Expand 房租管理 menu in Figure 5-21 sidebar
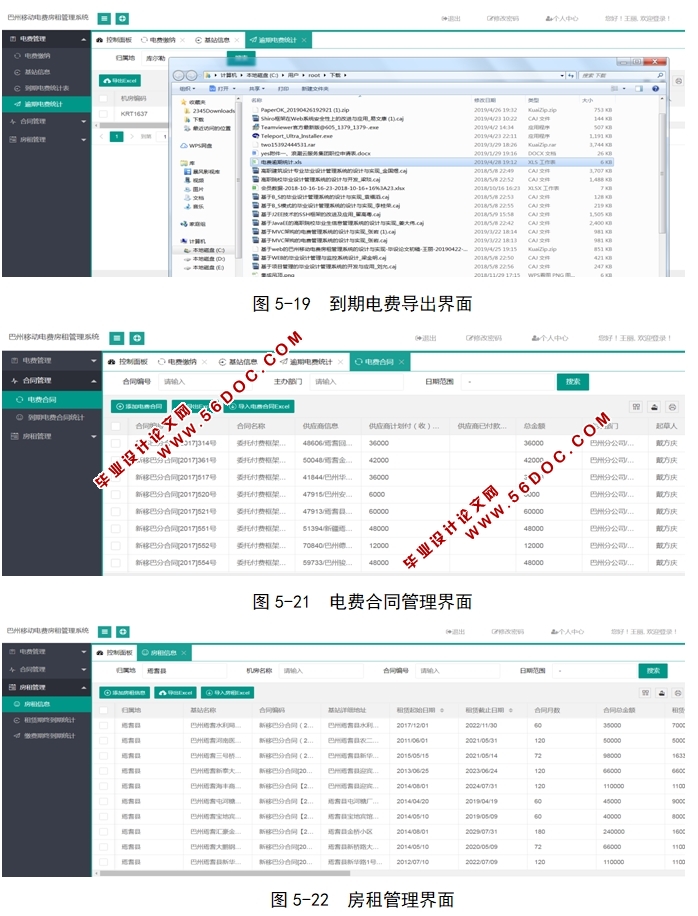The width and height of the screenshot is (698, 916). click(x=53, y=436)
